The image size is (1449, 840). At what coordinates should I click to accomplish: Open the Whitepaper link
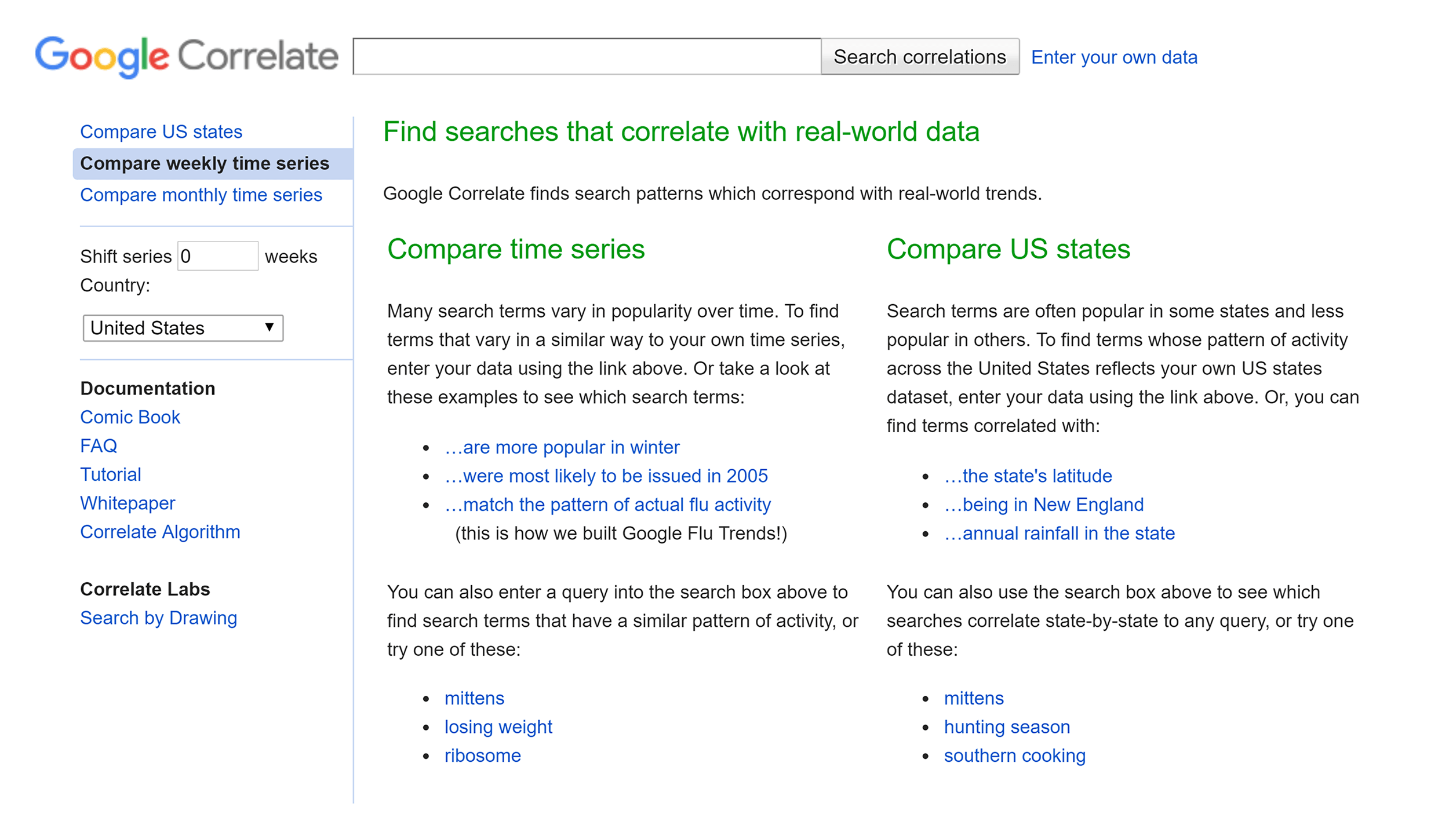click(x=128, y=503)
